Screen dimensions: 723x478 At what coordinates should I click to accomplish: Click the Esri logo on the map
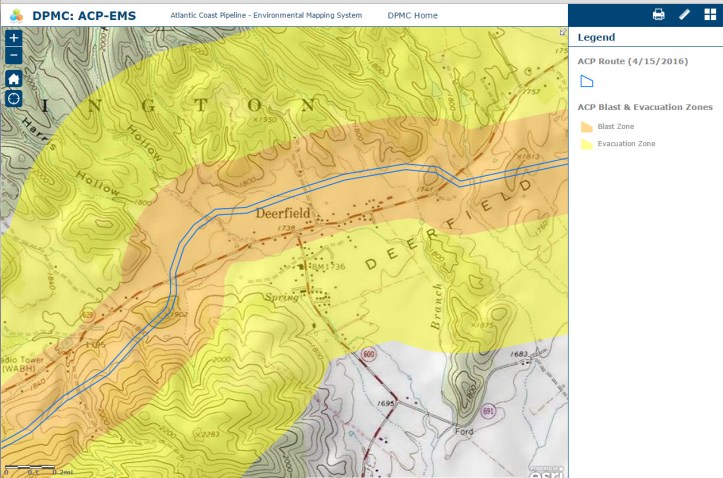(x=546, y=470)
